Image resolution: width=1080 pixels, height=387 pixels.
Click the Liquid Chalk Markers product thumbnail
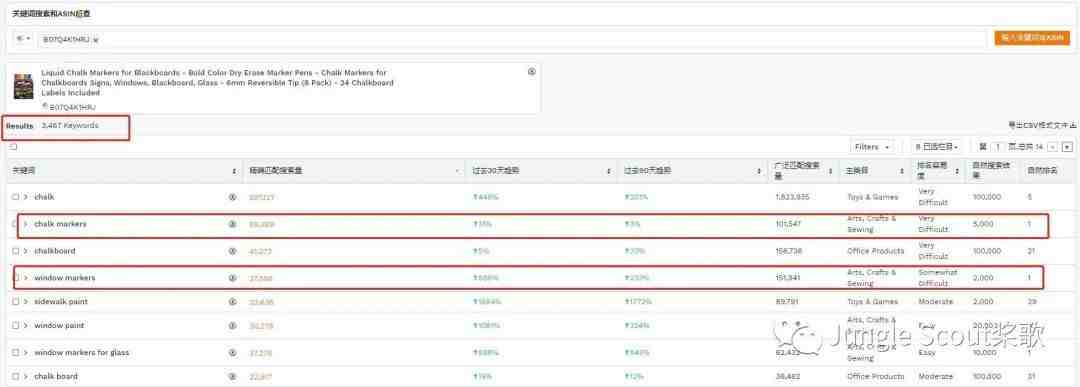[x=23, y=85]
